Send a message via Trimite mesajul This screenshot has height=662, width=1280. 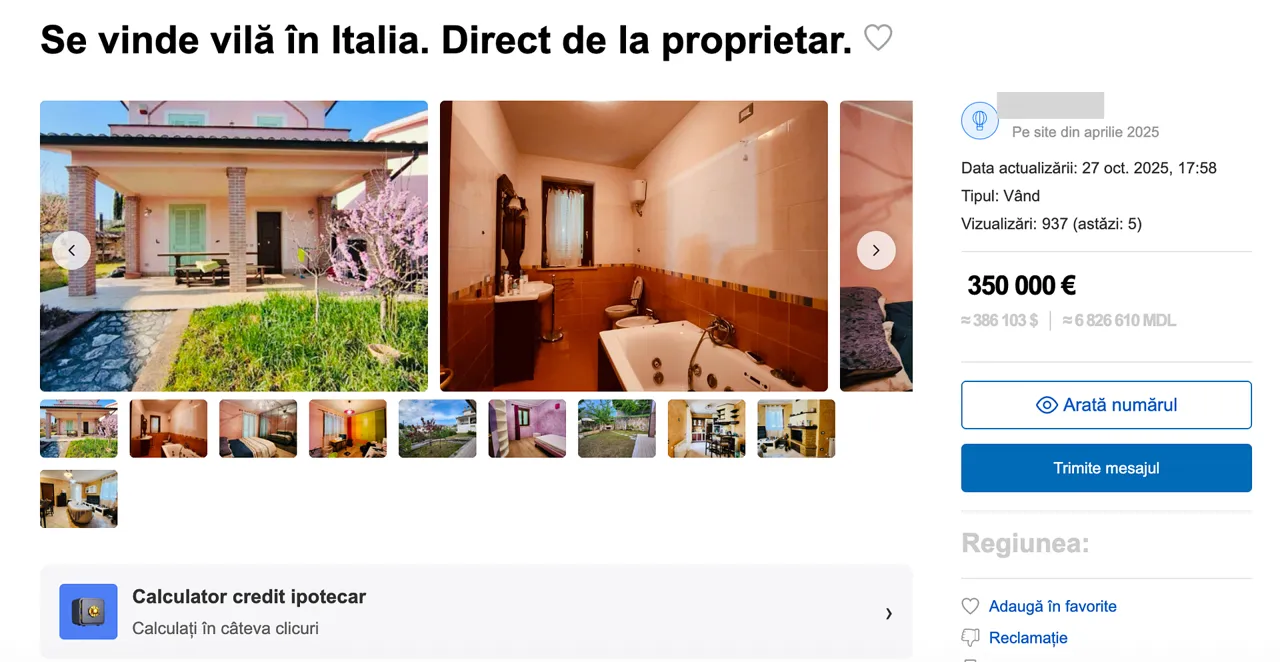click(x=1106, y=468)
